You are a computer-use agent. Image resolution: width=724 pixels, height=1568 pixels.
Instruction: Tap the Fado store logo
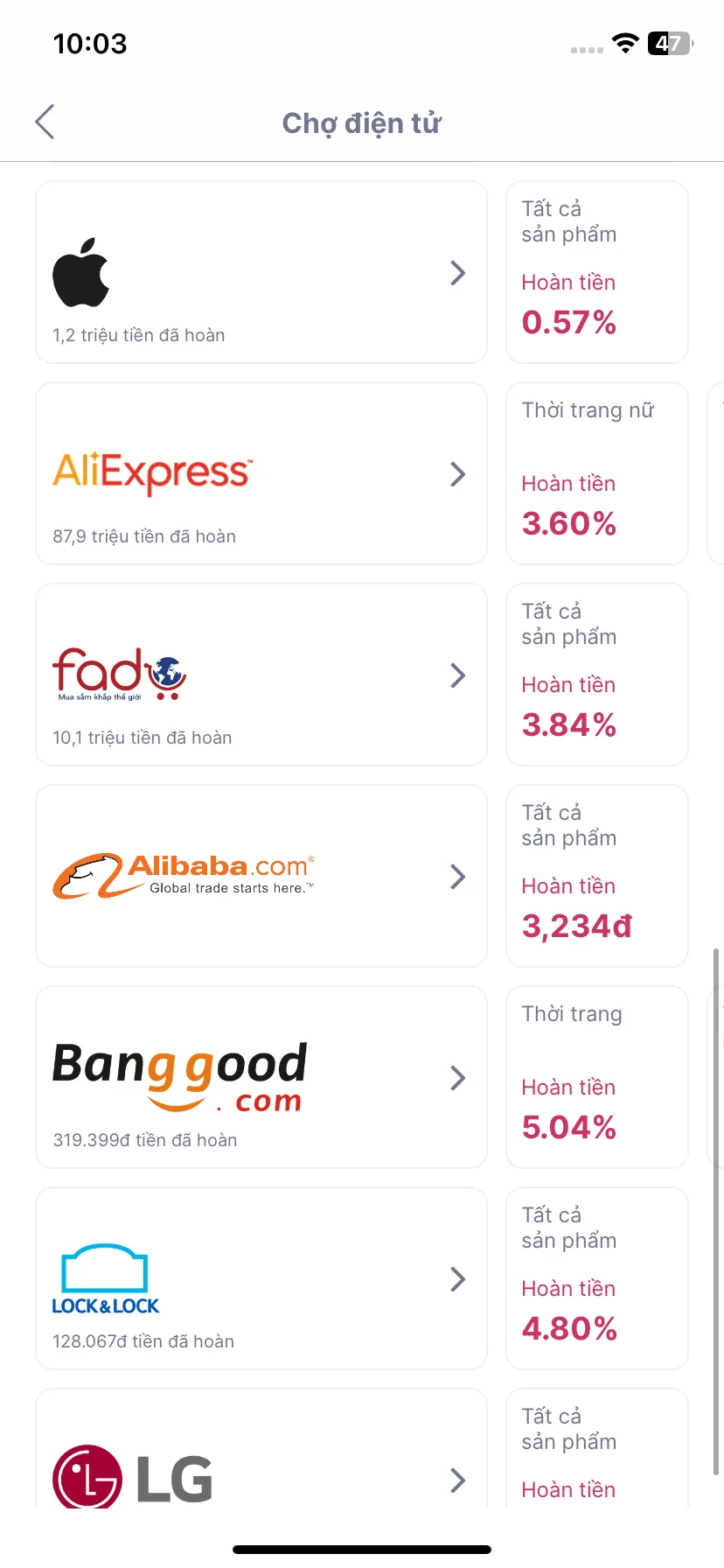pos(120,674)
